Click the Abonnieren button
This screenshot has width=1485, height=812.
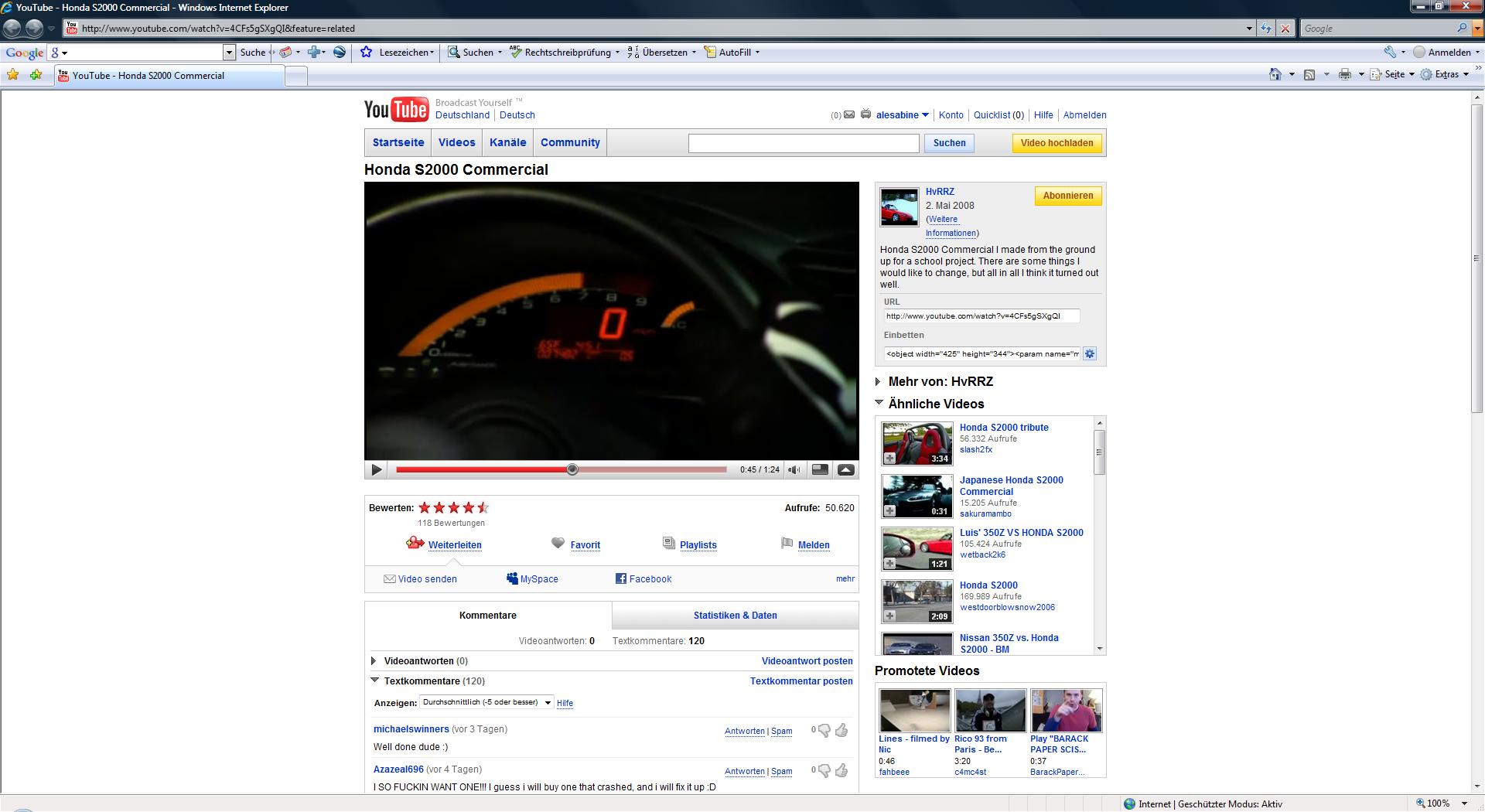tap(1067, 196)
